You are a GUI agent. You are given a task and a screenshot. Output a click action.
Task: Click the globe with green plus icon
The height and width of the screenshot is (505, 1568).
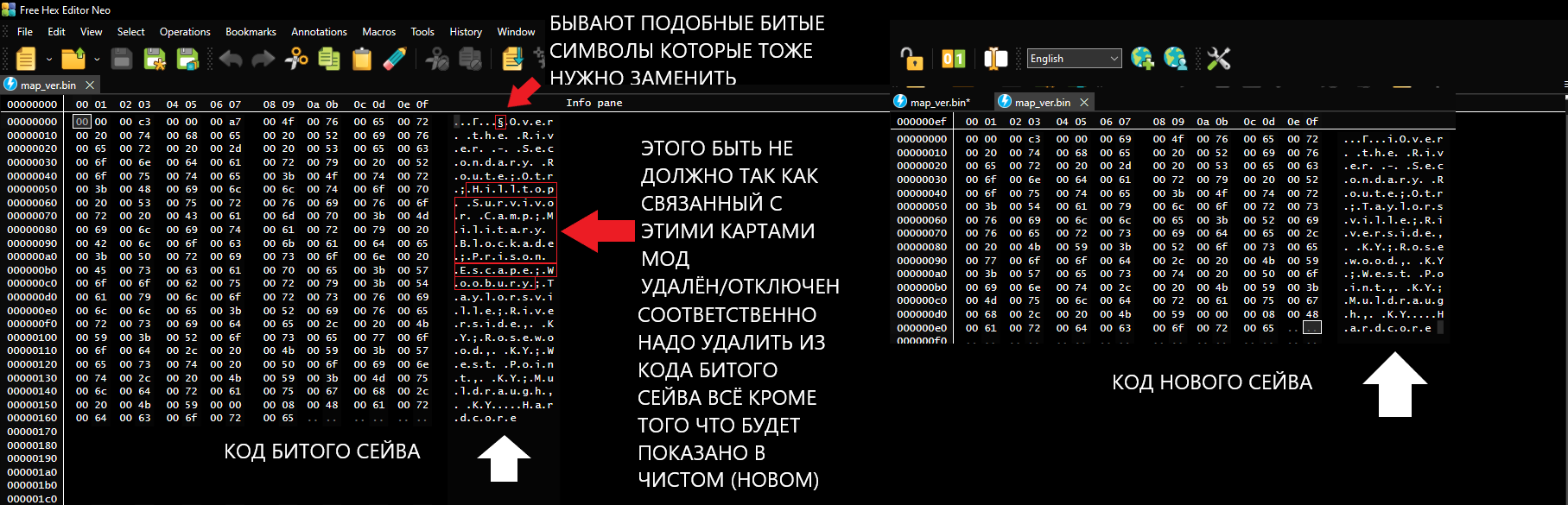coord(1142,59)
